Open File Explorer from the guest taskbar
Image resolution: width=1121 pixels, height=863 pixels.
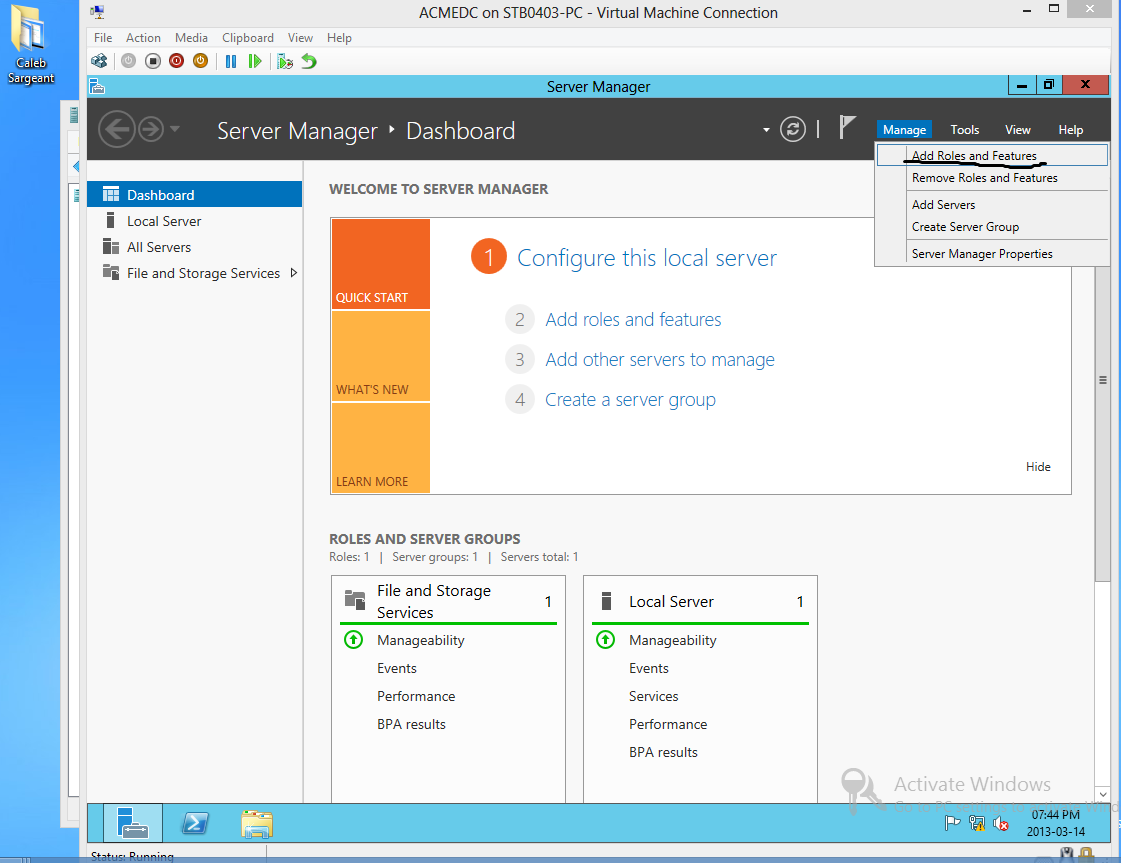pyautogui.click(x=257, y=824)
